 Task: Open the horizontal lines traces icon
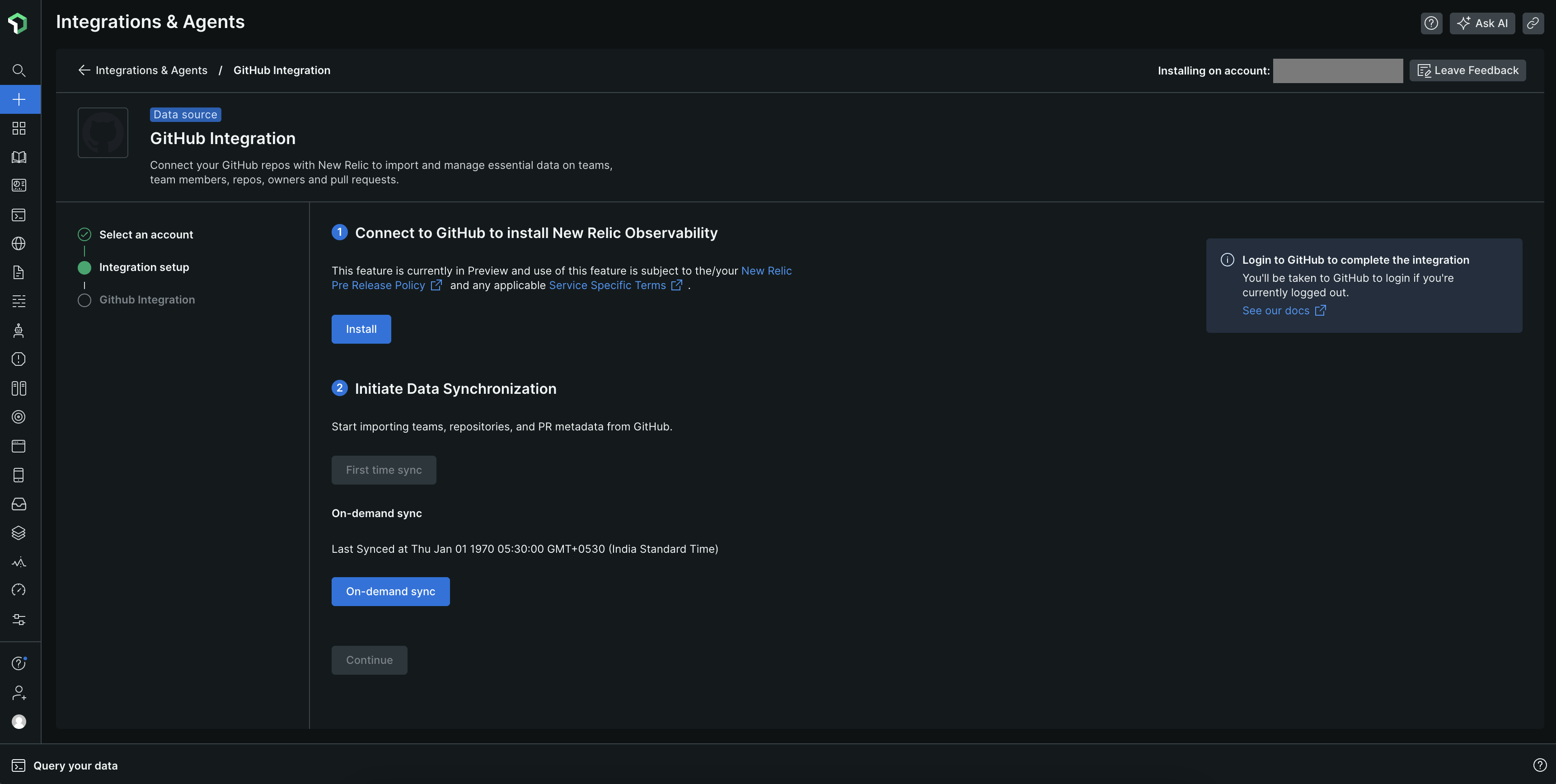click(x=19, y=301)
